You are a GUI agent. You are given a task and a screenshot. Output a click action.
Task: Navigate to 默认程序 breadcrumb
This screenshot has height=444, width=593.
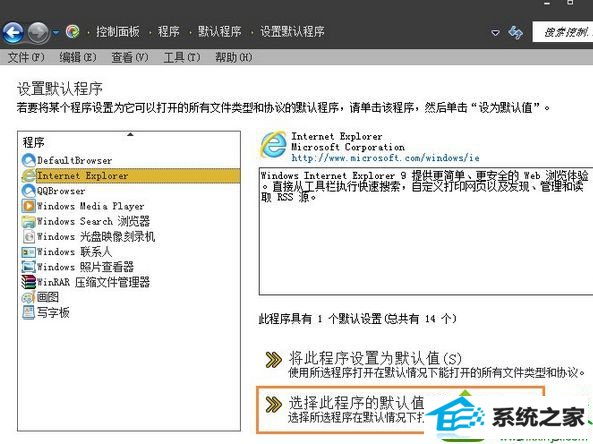220,31
